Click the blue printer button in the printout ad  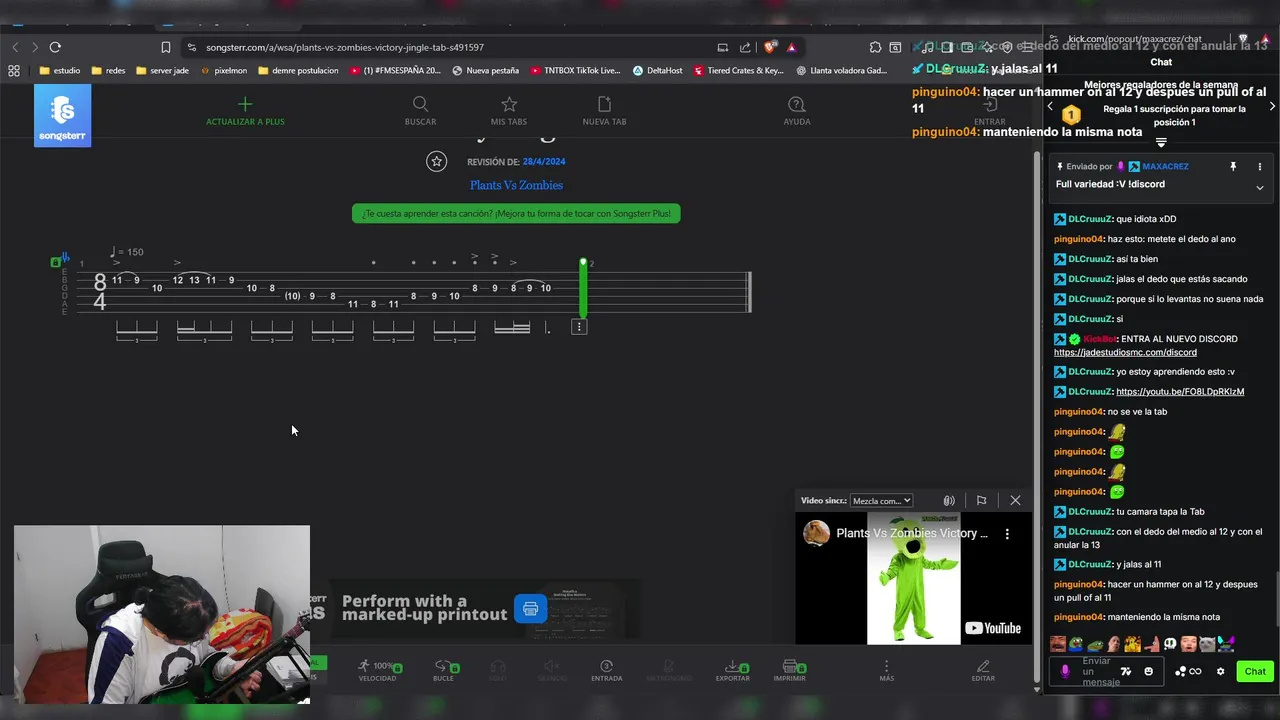[x=530, y=608]
